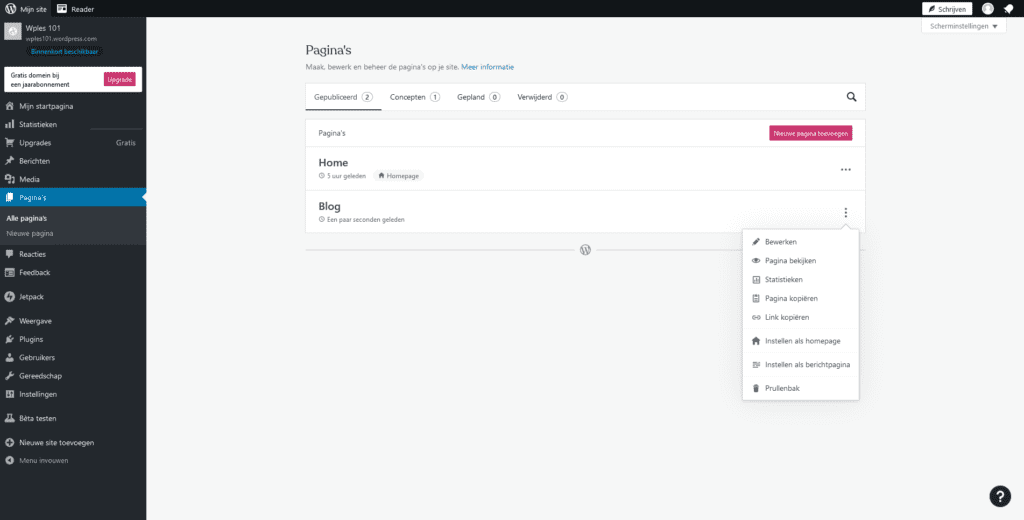The height and width of the screenshot is (520, 1024).
Task: Toggle the Blog page ellipsis menu
Action: pos(846,213)
